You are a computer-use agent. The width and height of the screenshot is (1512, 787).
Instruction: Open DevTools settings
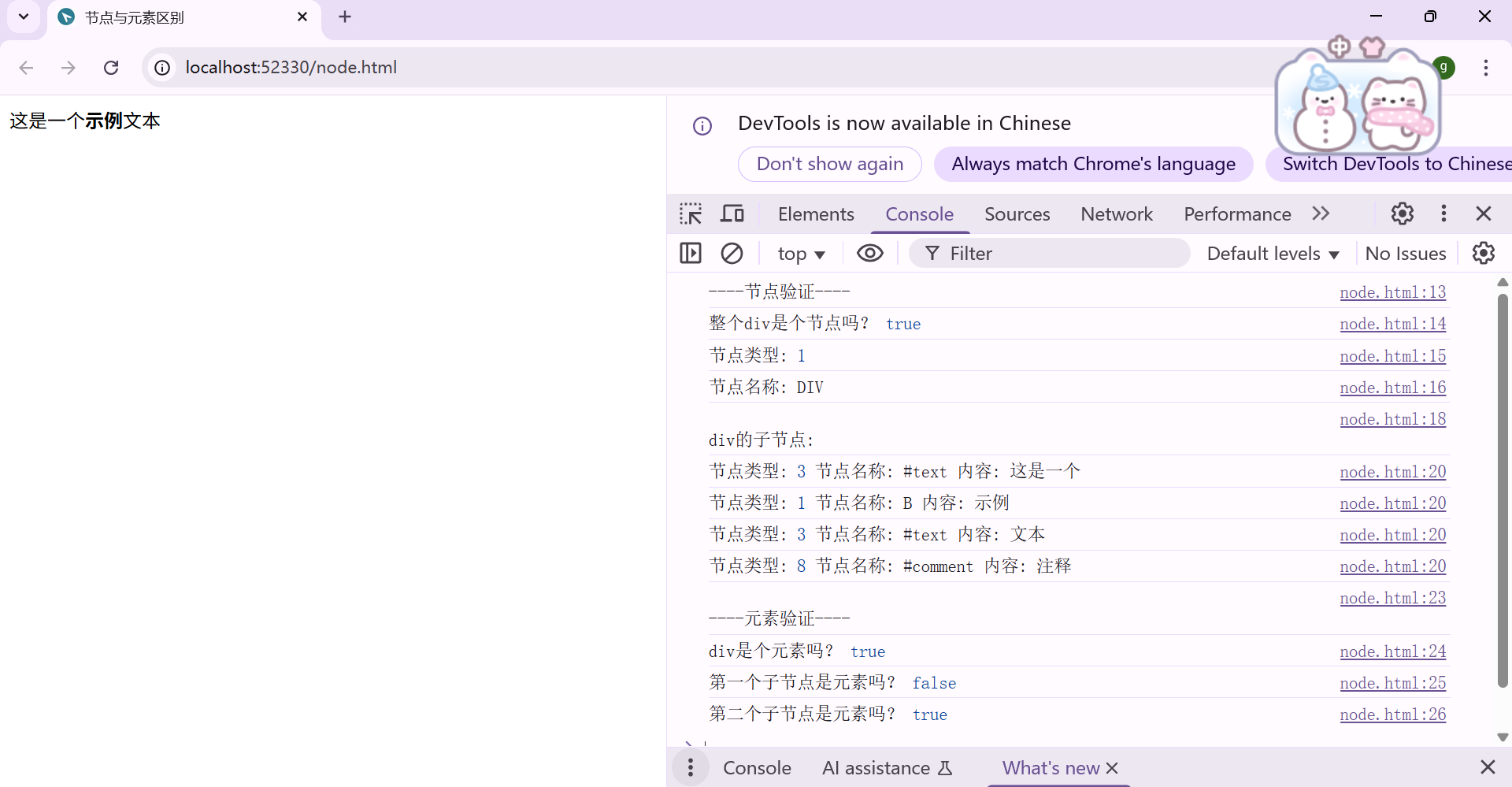click(1403, 213)
